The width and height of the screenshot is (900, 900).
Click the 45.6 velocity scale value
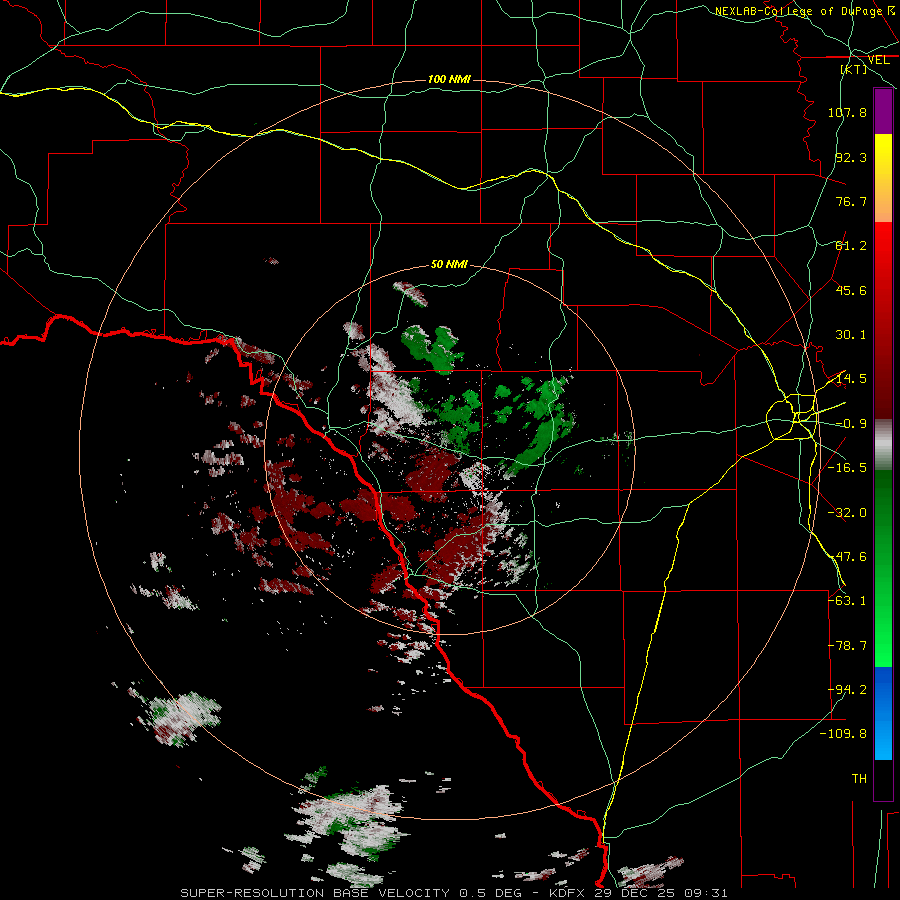851,290
